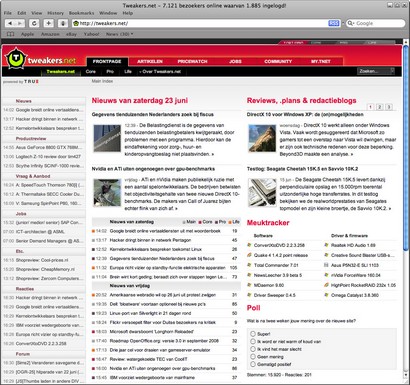Click the RSS button in address bar
Viewport: 410px width, 385px height.
click(x=334, y=23)
